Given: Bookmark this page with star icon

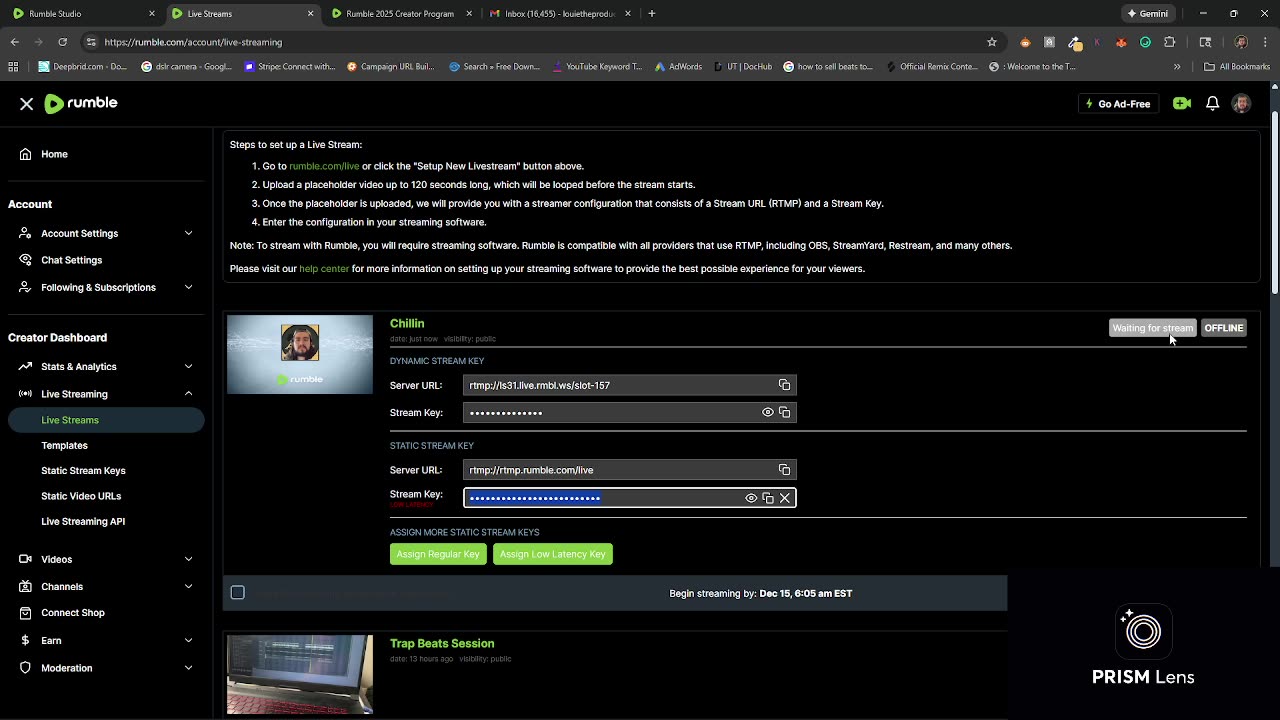Looking at the screenshot, I should [x=992, y=42].
